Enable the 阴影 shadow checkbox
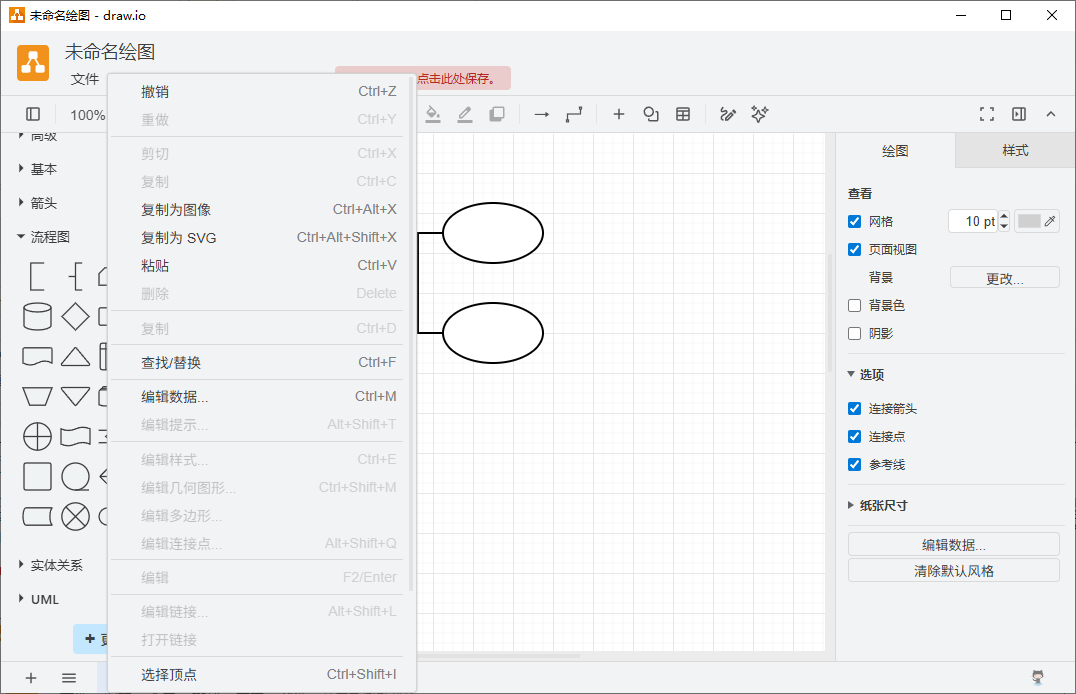 [x=854, y=334]
